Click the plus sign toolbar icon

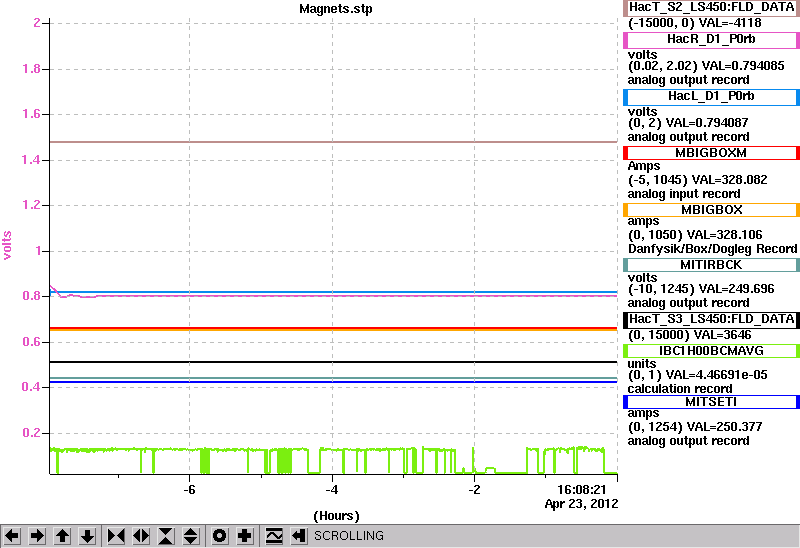(245, 536)
